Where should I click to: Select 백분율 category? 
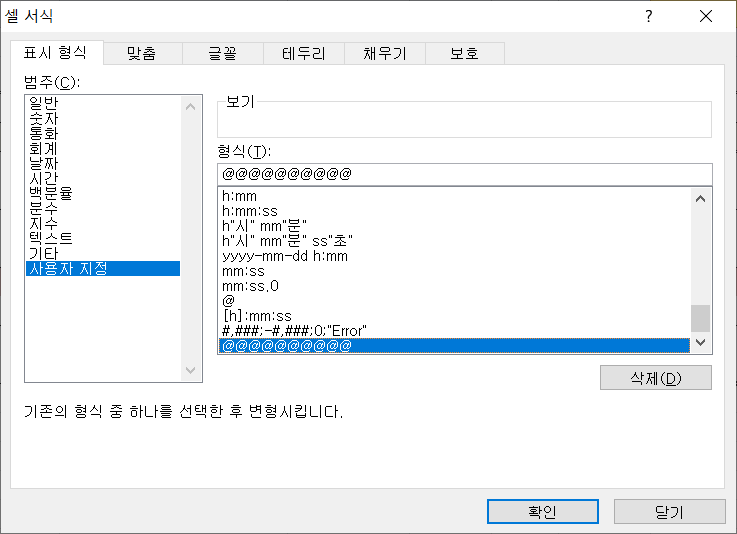103,193
